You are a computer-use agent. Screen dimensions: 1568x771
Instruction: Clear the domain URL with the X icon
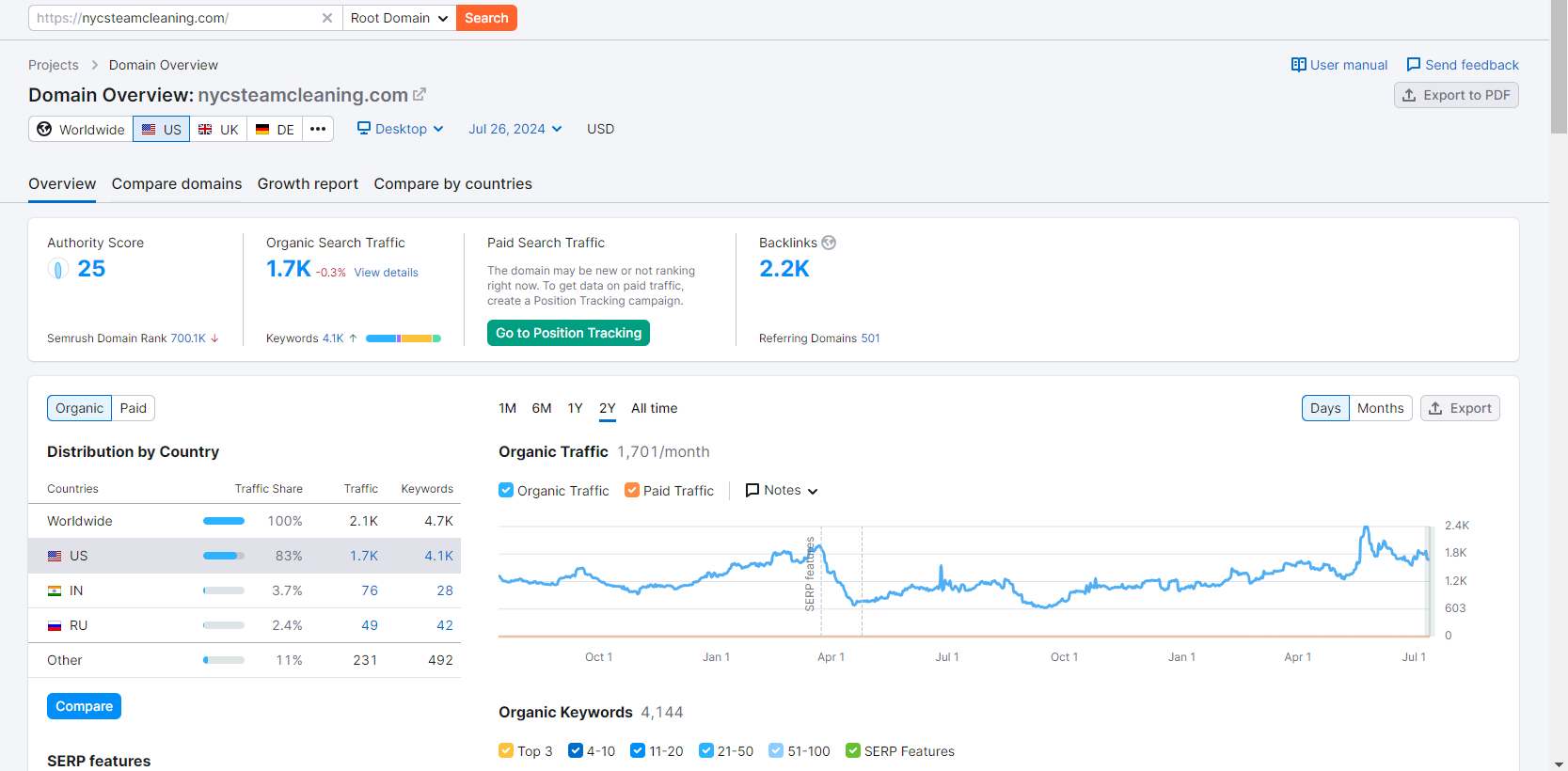[x=327, y=18]
